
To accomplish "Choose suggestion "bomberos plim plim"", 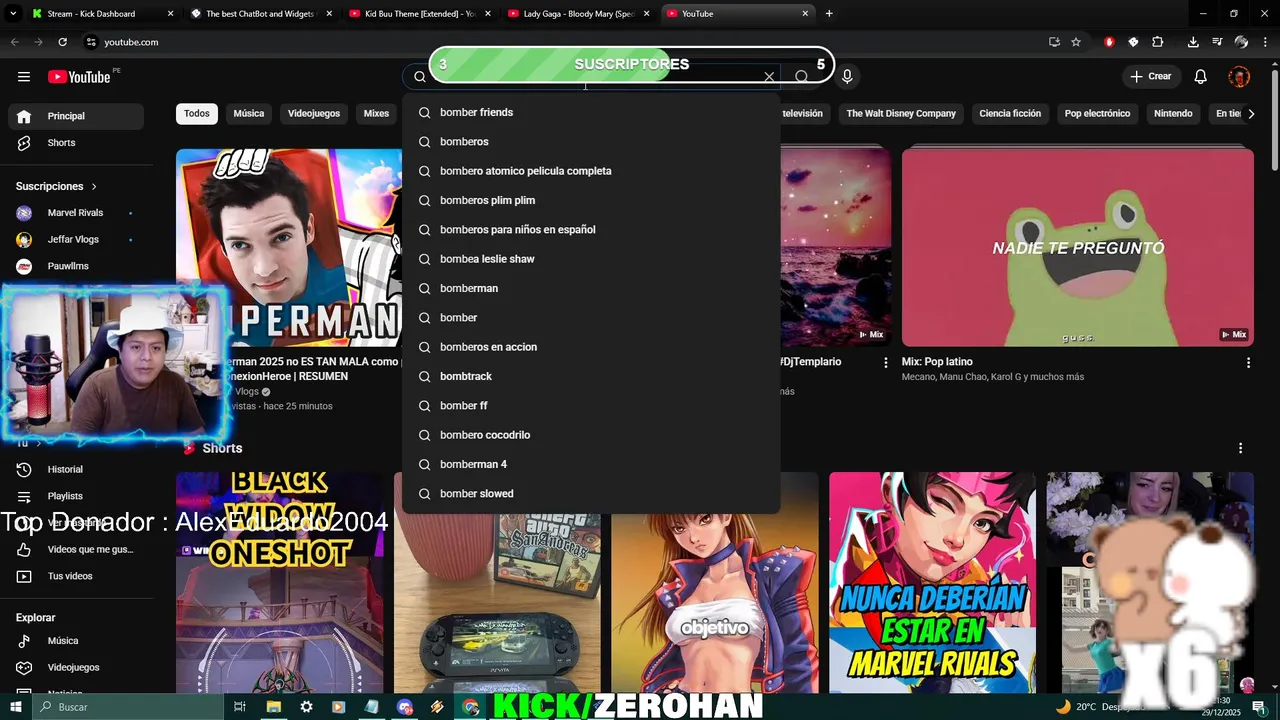I will pyautogui.click(x=591, y=200).
